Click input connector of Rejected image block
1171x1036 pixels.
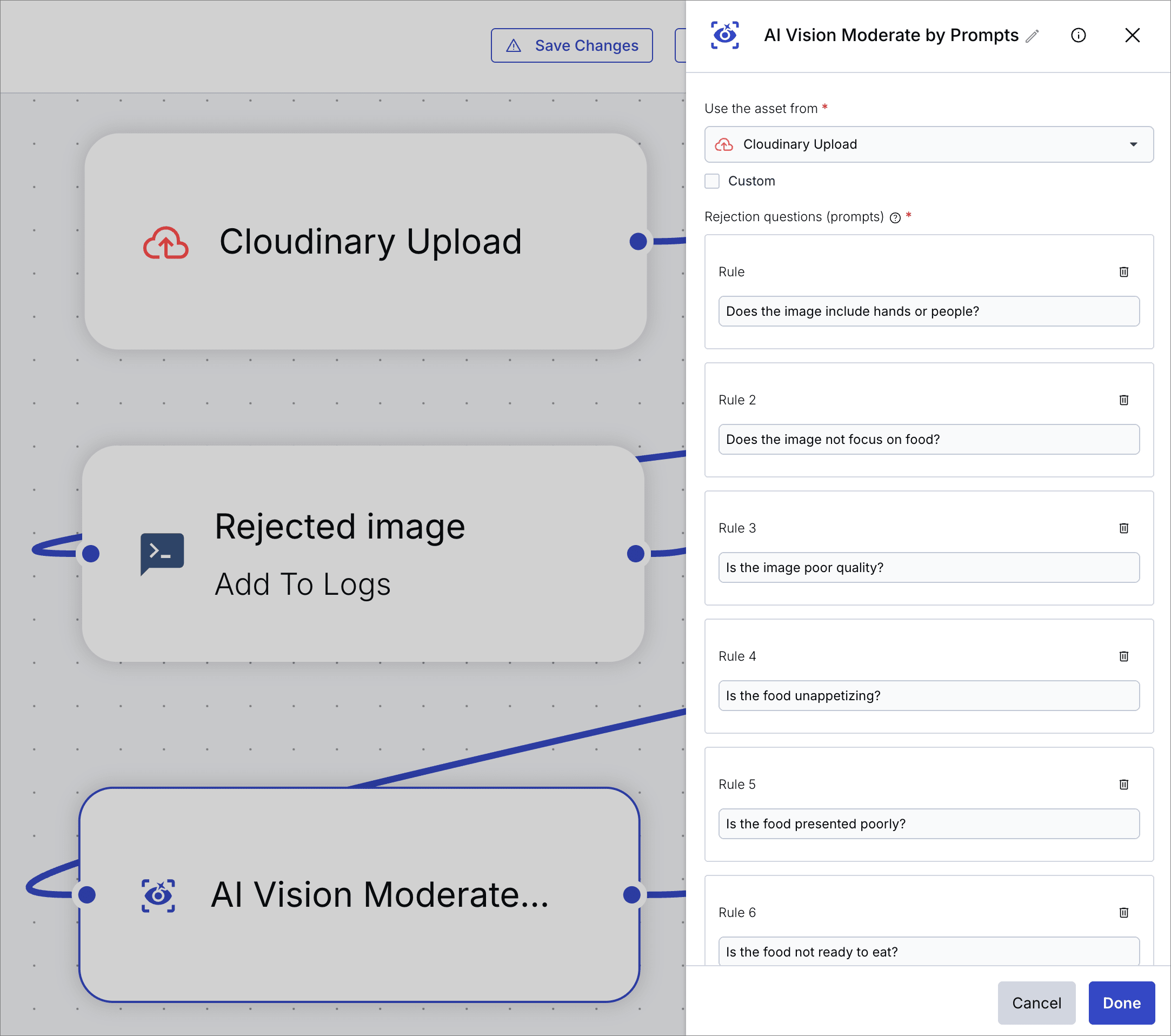coord(90,554)
